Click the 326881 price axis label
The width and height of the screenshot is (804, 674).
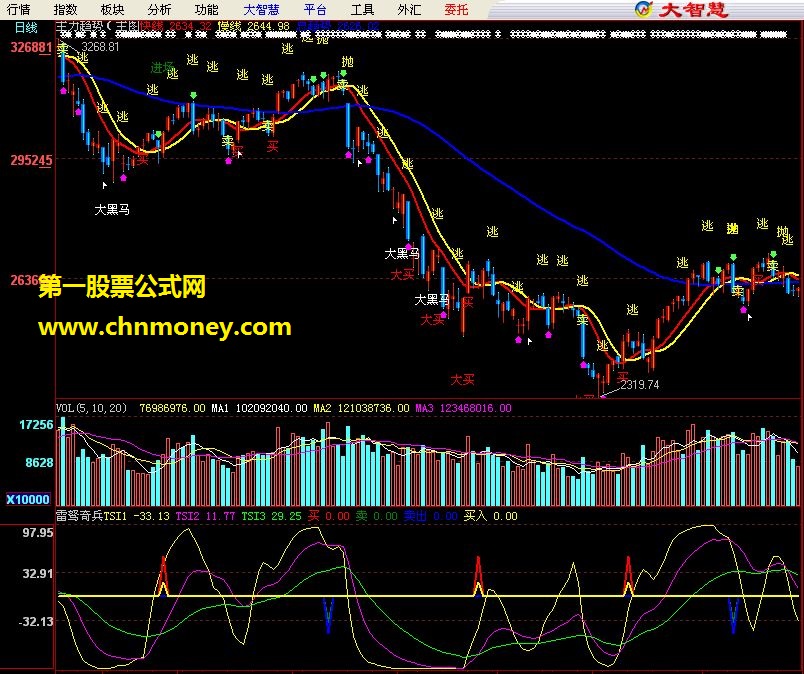pyautogui.click(x=31, y=47)
